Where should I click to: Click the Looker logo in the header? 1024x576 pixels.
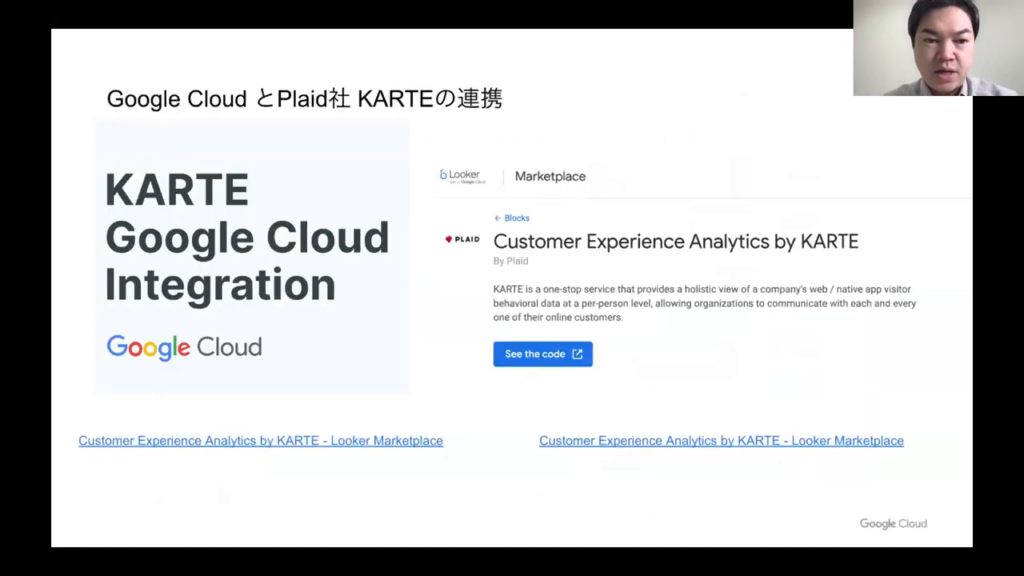[460, 176]
